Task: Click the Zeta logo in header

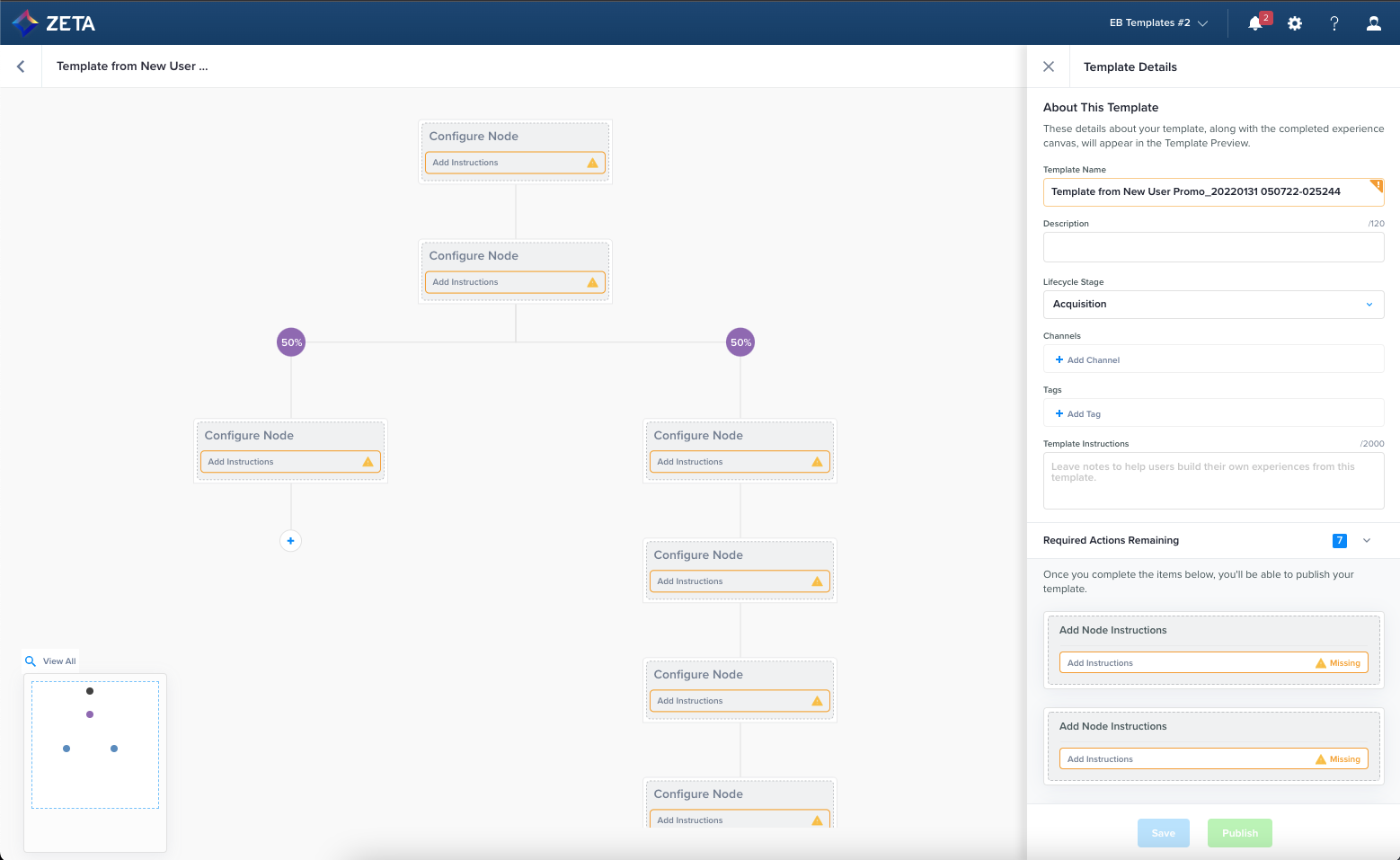Action: (x=54, y=22)
